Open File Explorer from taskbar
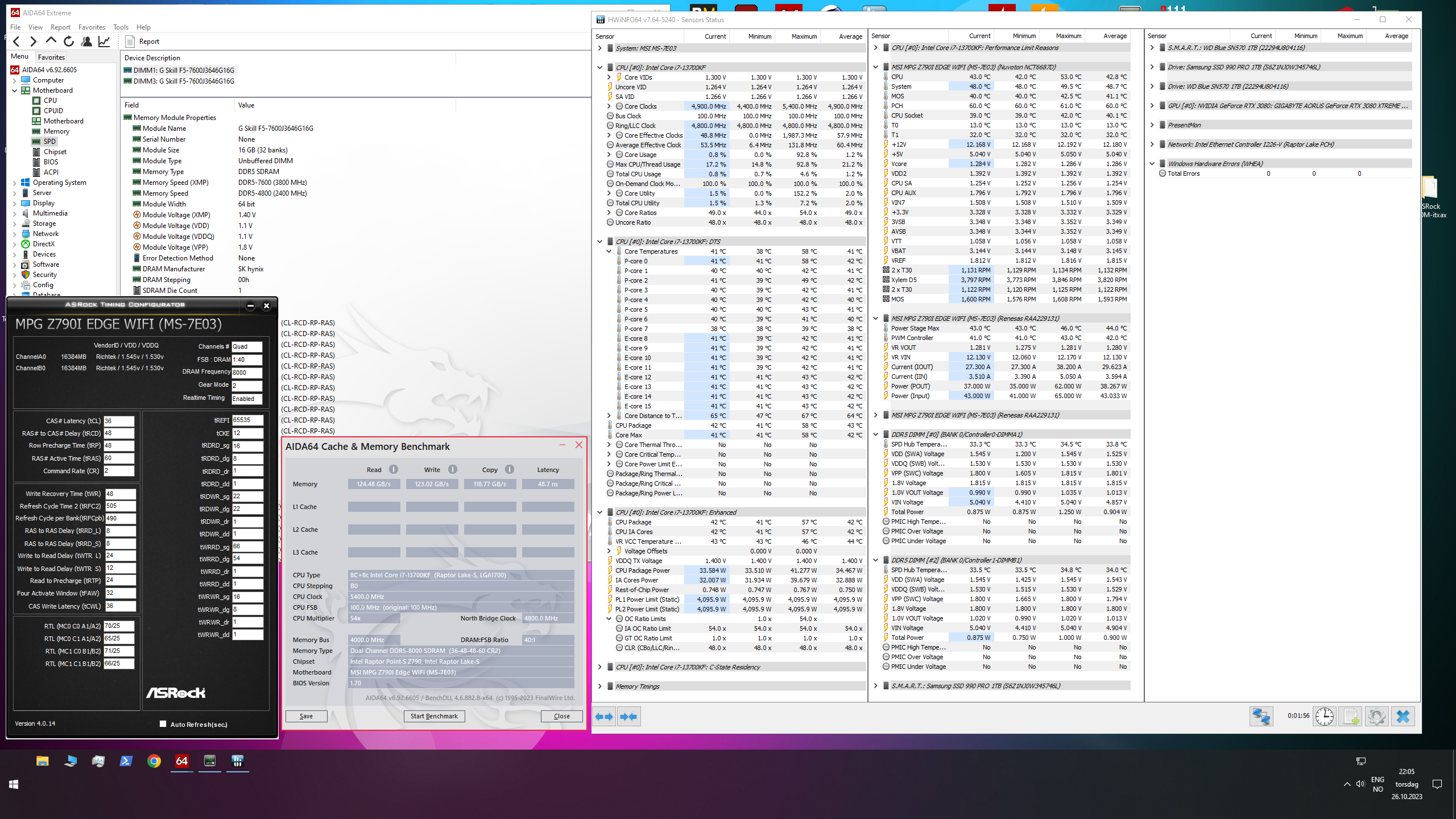This screenshot has width=1456, height=819. (43, 761)
